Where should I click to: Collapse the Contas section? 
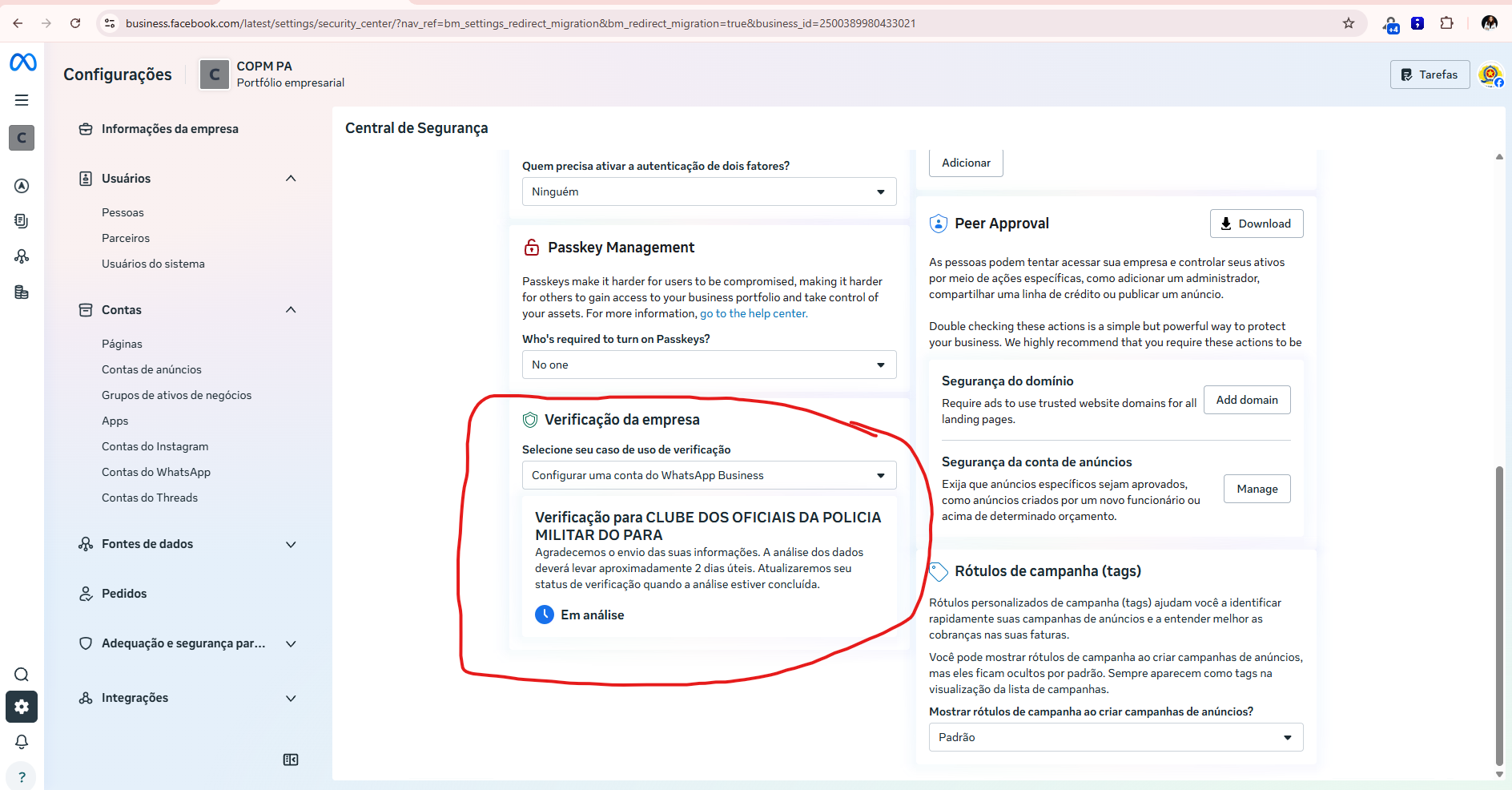pos(291,309)
